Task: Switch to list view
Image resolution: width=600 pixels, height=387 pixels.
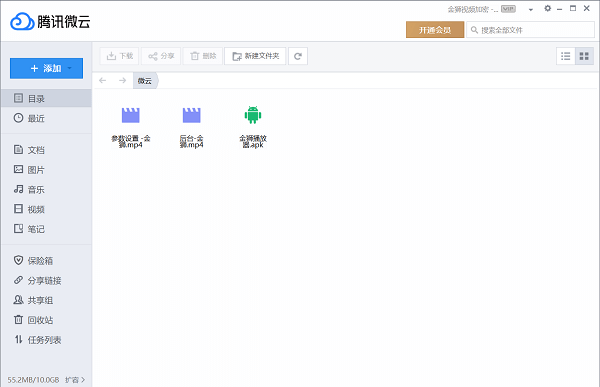Action: click(566, 56)
